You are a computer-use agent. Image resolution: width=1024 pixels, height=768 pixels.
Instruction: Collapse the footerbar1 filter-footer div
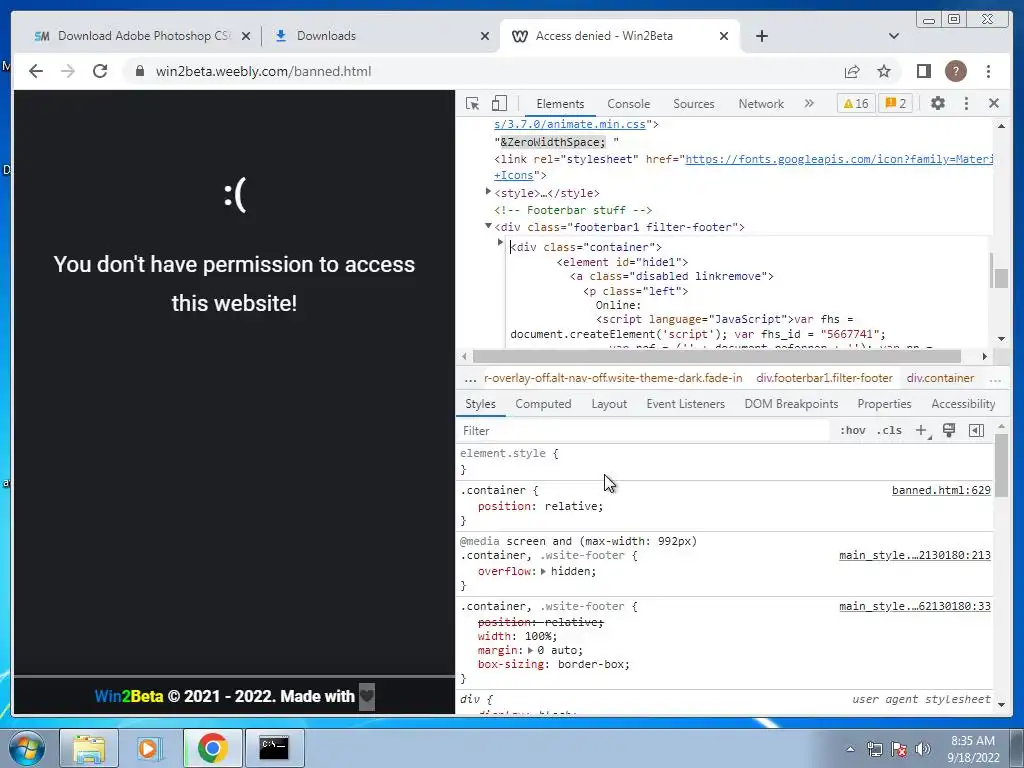[x=488, y=226]
